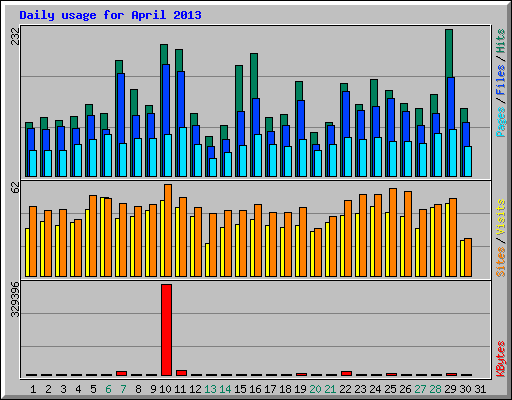This screenshot has width=512, height=400.
Task: Click the 329396 KBytes axis value
Action: (x=16, y=300)
